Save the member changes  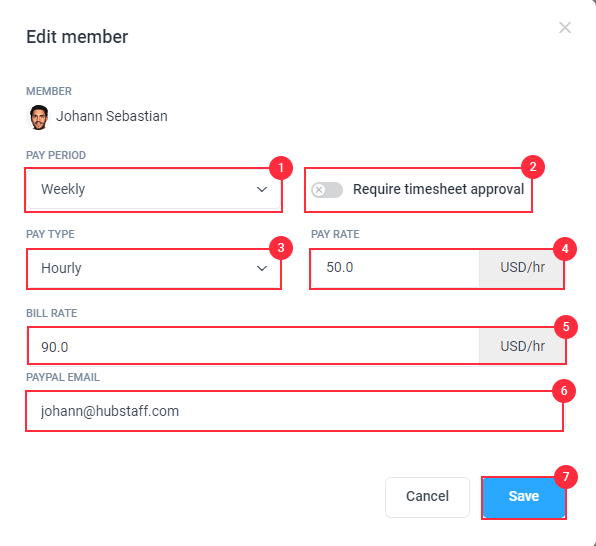(524, 497)
